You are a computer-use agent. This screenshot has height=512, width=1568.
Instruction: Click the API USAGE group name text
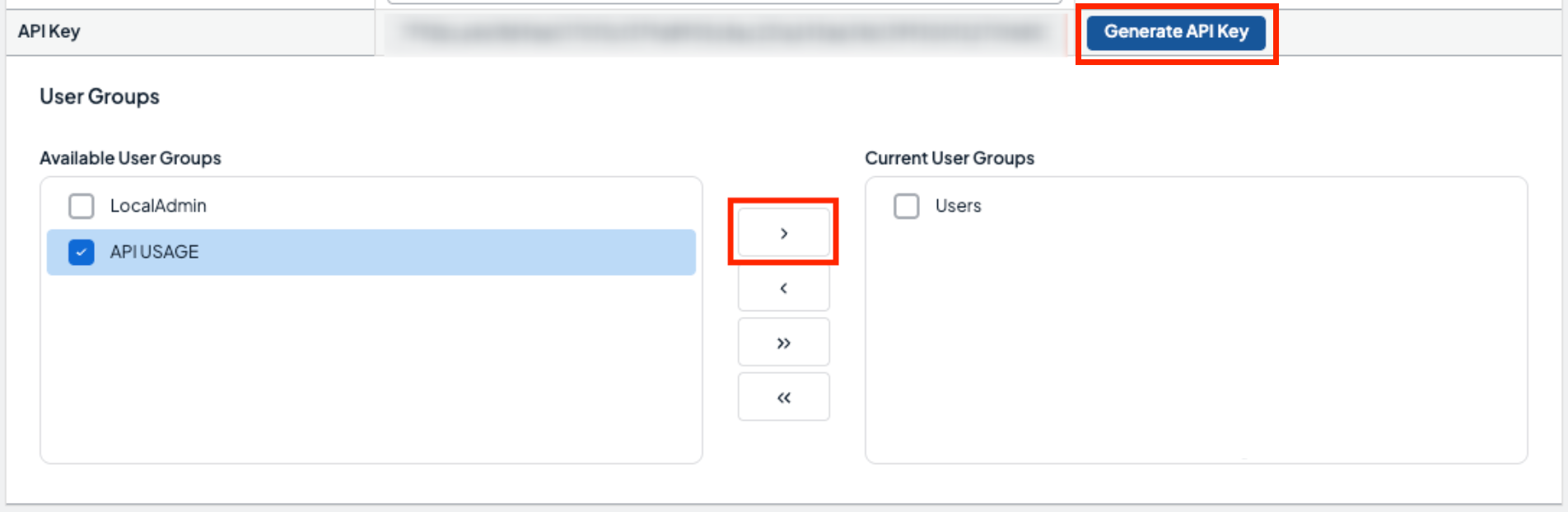click(154, 252)
